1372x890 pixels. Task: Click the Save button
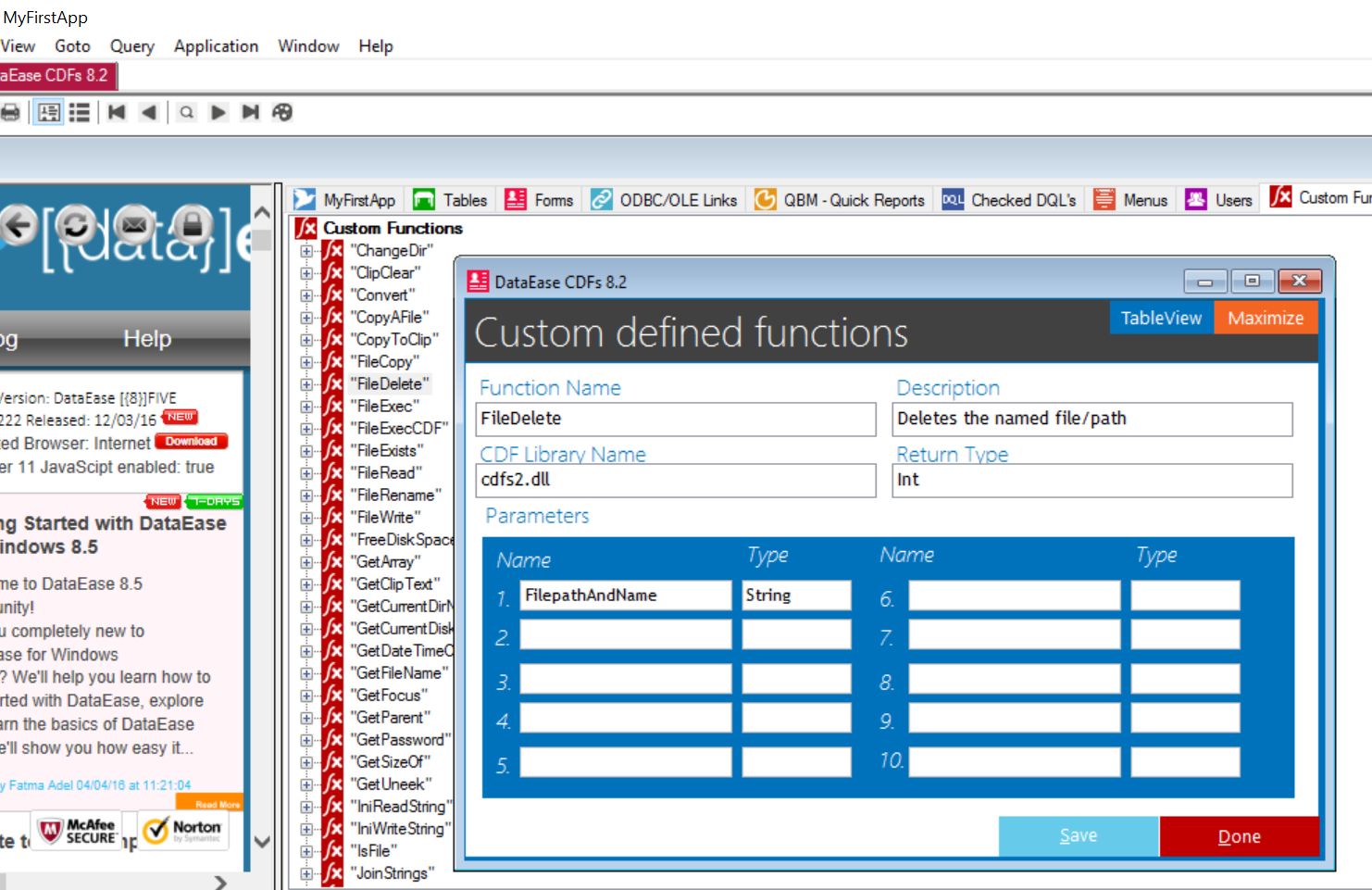point(1079,836)
